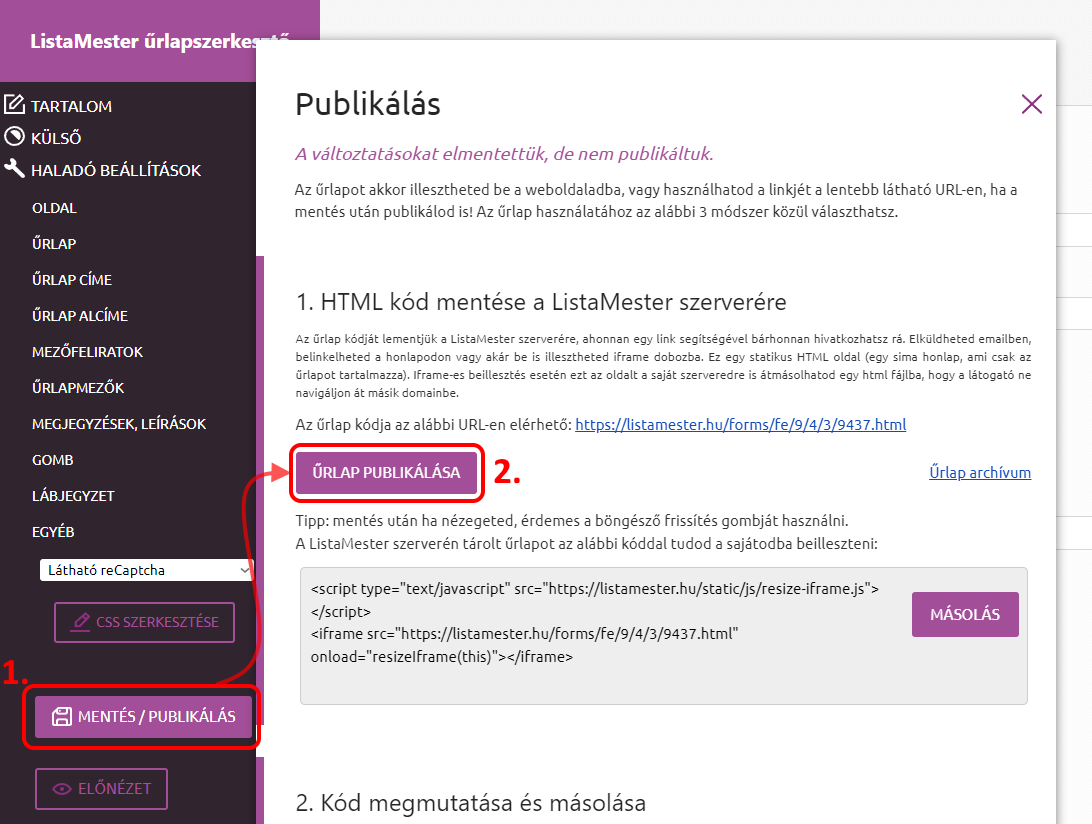Screen dimensions: 1092x824
Task: Click the save disk icon on MENTÉS / PUBLIKÁLÁS
Action: (x=62, y=716)
